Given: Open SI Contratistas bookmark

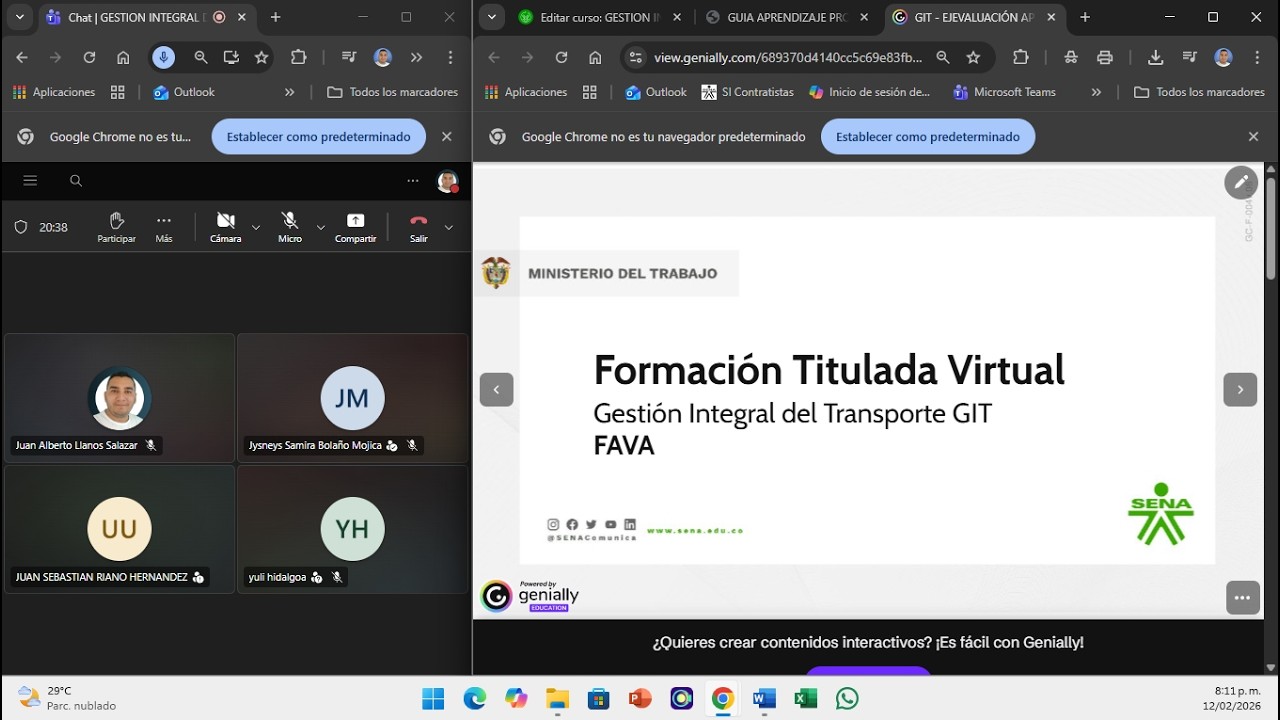Looking at the screenshot, I should point(748,92).
